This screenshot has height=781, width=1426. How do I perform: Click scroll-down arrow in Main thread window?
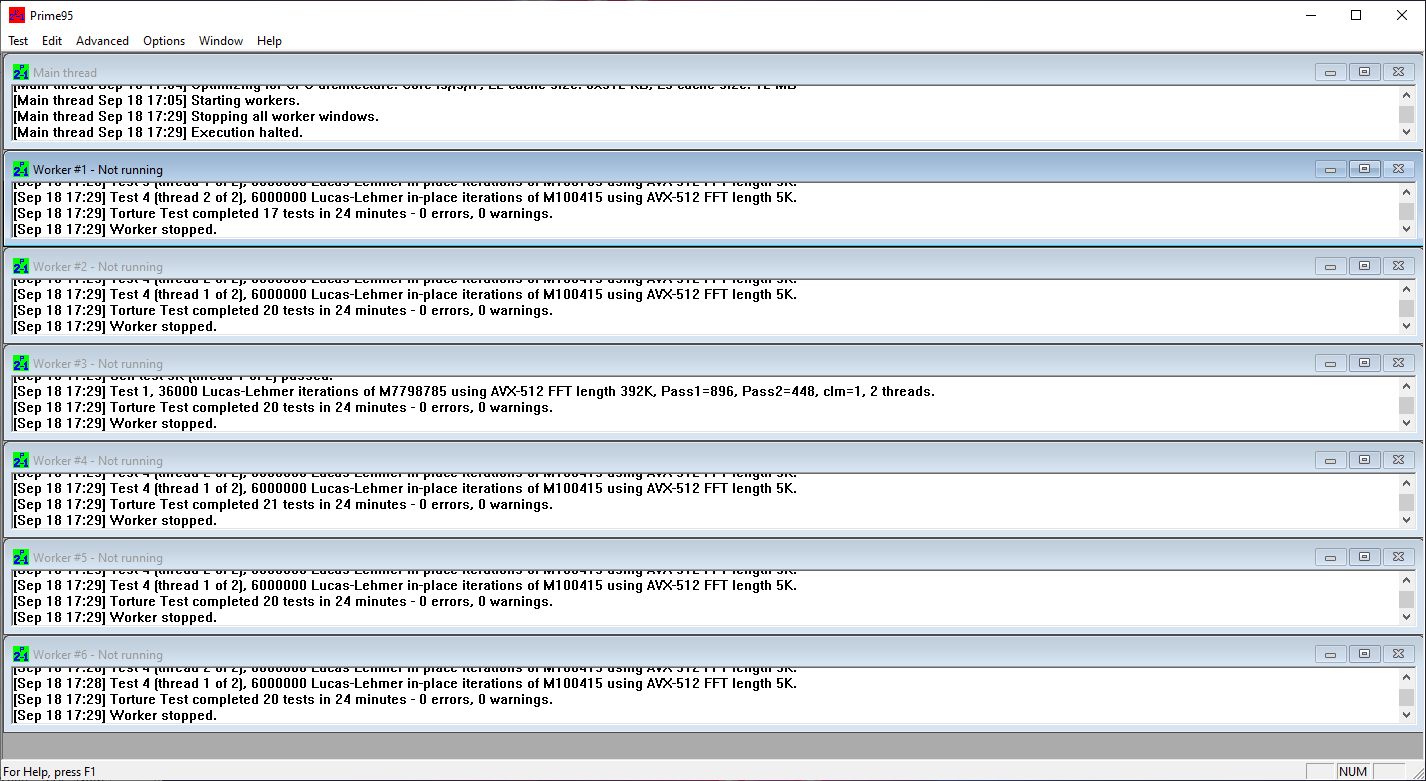tap(1407, 132)
